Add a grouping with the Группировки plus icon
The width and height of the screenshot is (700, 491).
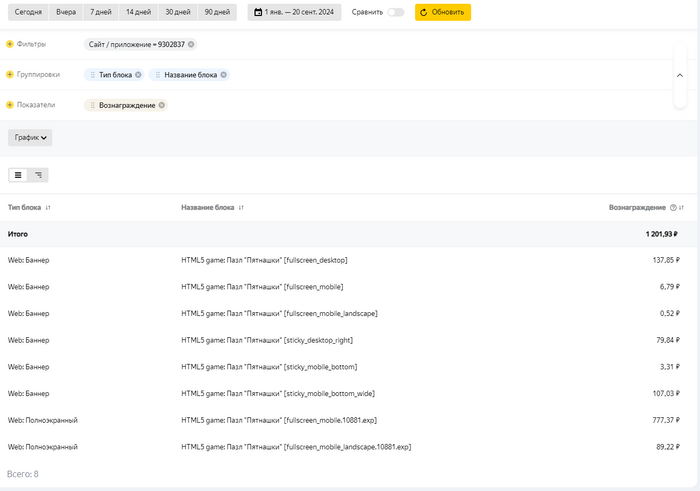(x=10, y=74)
